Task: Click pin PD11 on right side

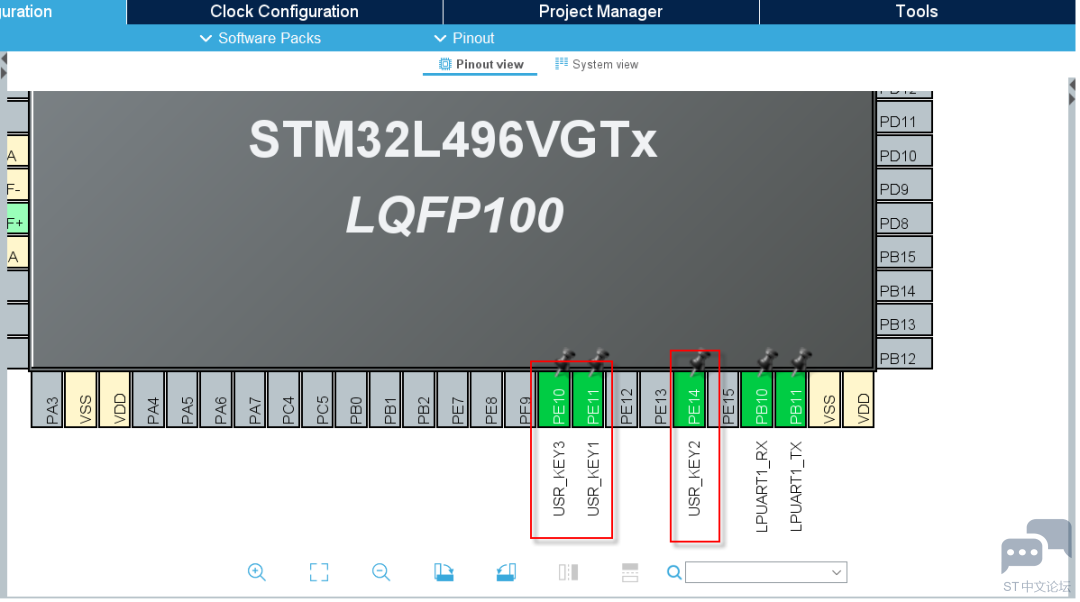Action: pyautogui.click(x=904, y=117)
